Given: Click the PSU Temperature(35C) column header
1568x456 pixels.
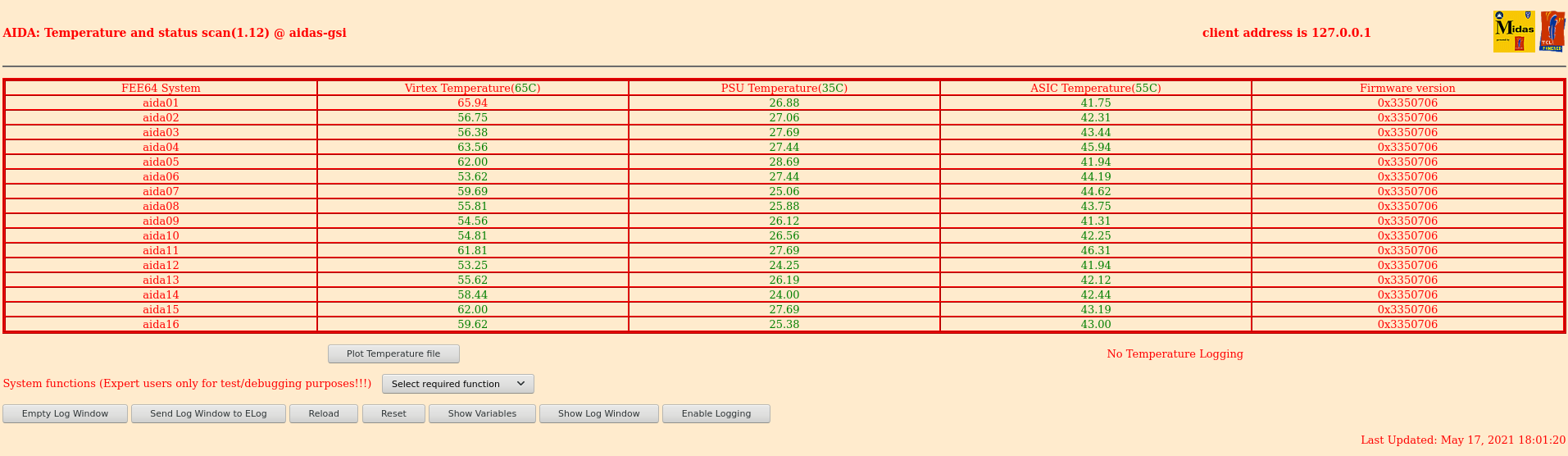Looking at the screenshot, I should point(784,88).
